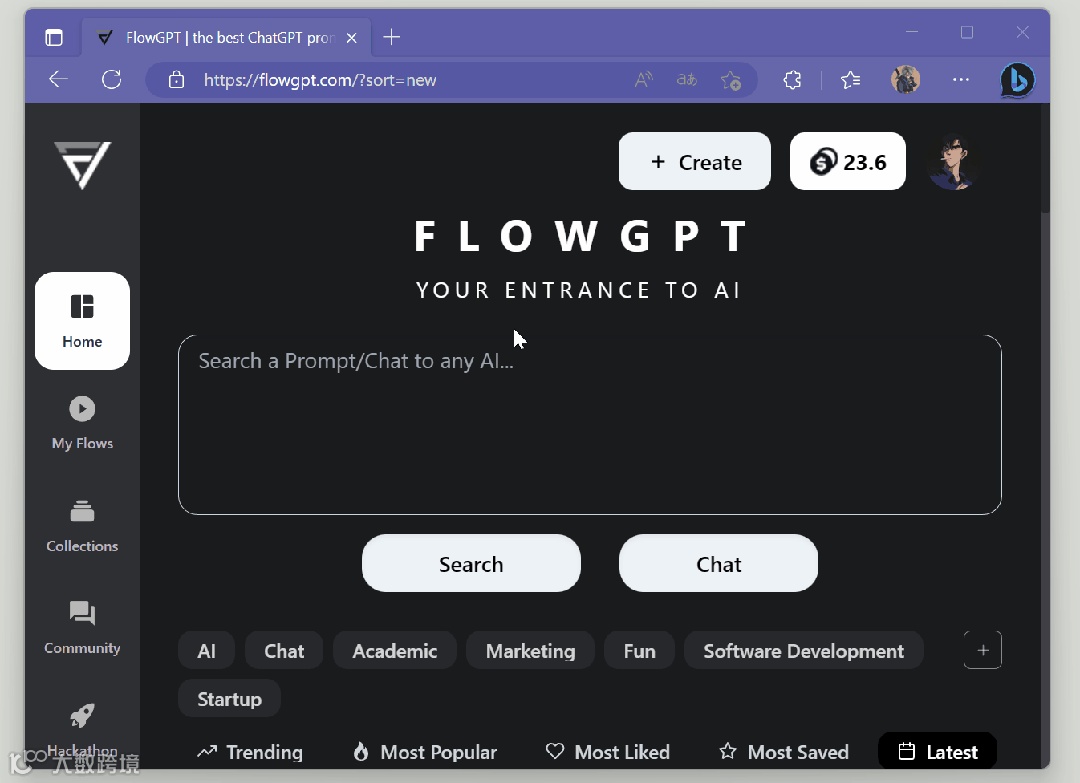
Task: Open Hackathon rocket sidebar item
Action: tap(82, 730)
